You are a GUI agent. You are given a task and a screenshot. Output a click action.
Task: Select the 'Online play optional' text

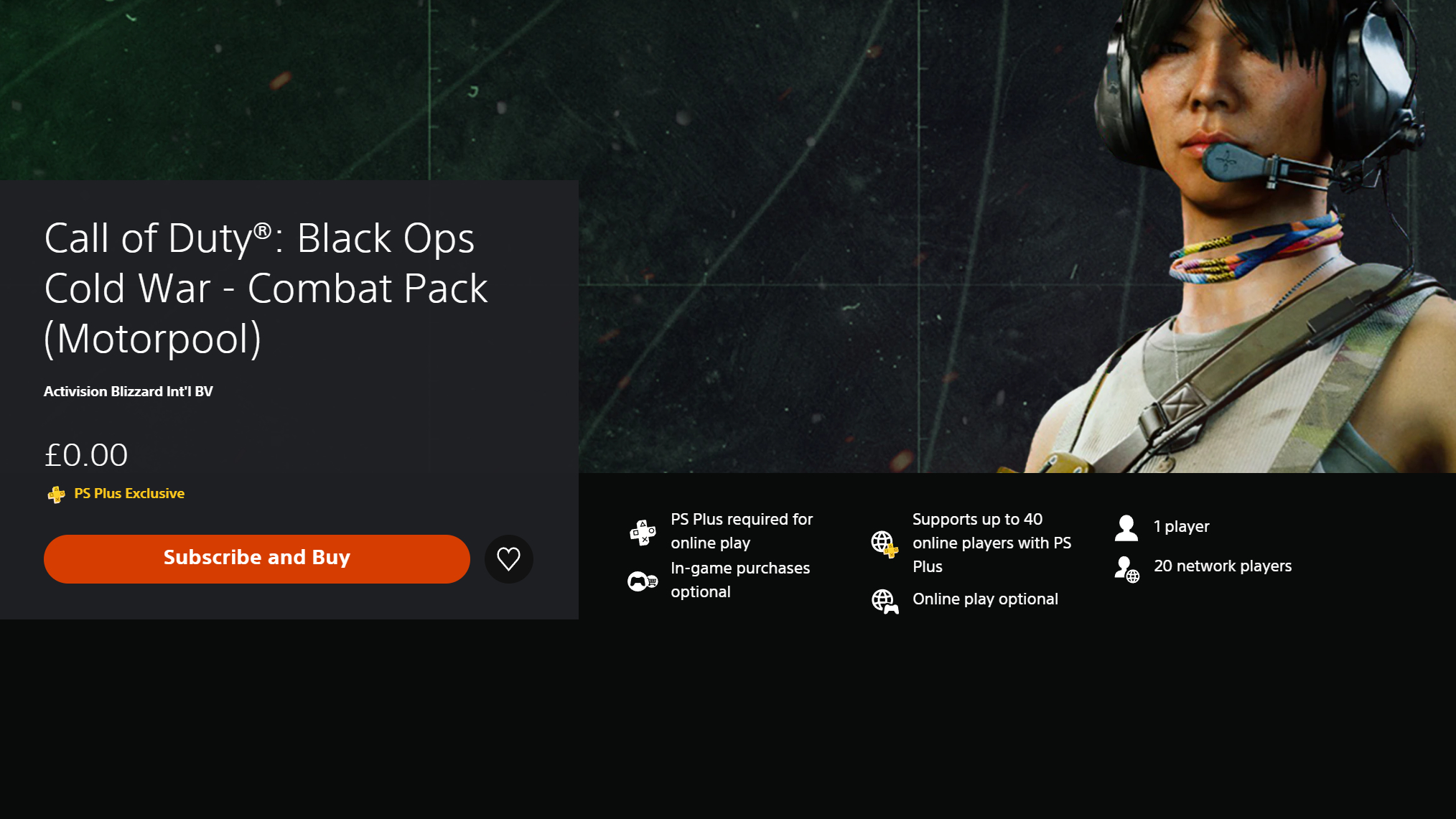coord(985,599)
